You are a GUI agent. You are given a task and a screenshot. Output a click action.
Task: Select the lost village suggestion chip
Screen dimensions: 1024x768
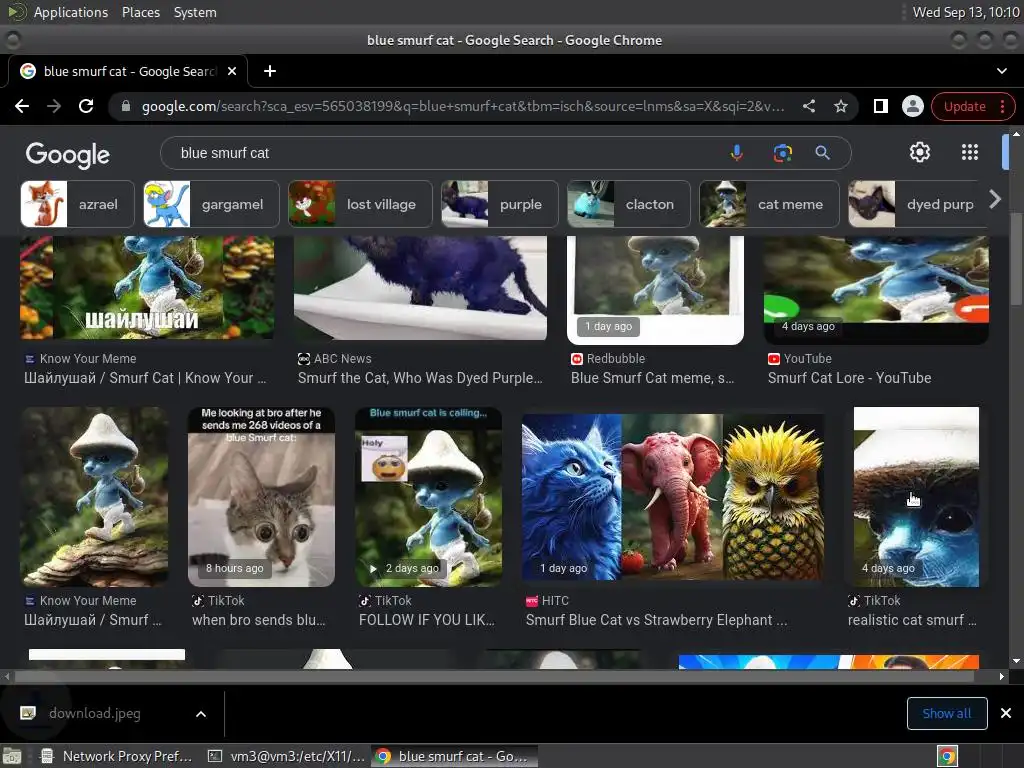coord(360,204)
